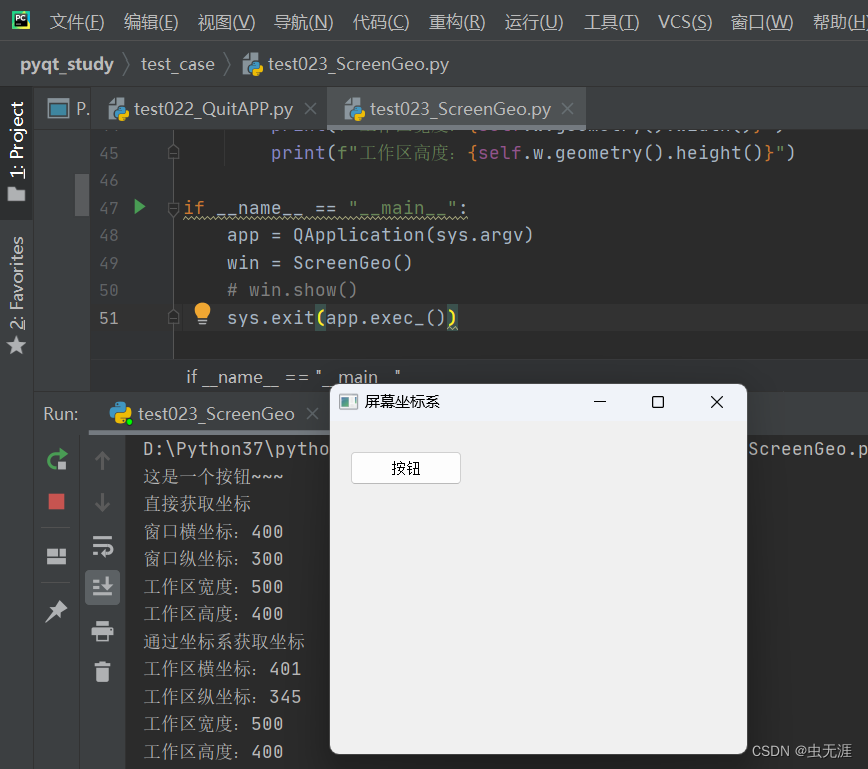Maximize the 屏幕坐标系 window
Screen dimensions: 868x769
(x=658, y=402)
